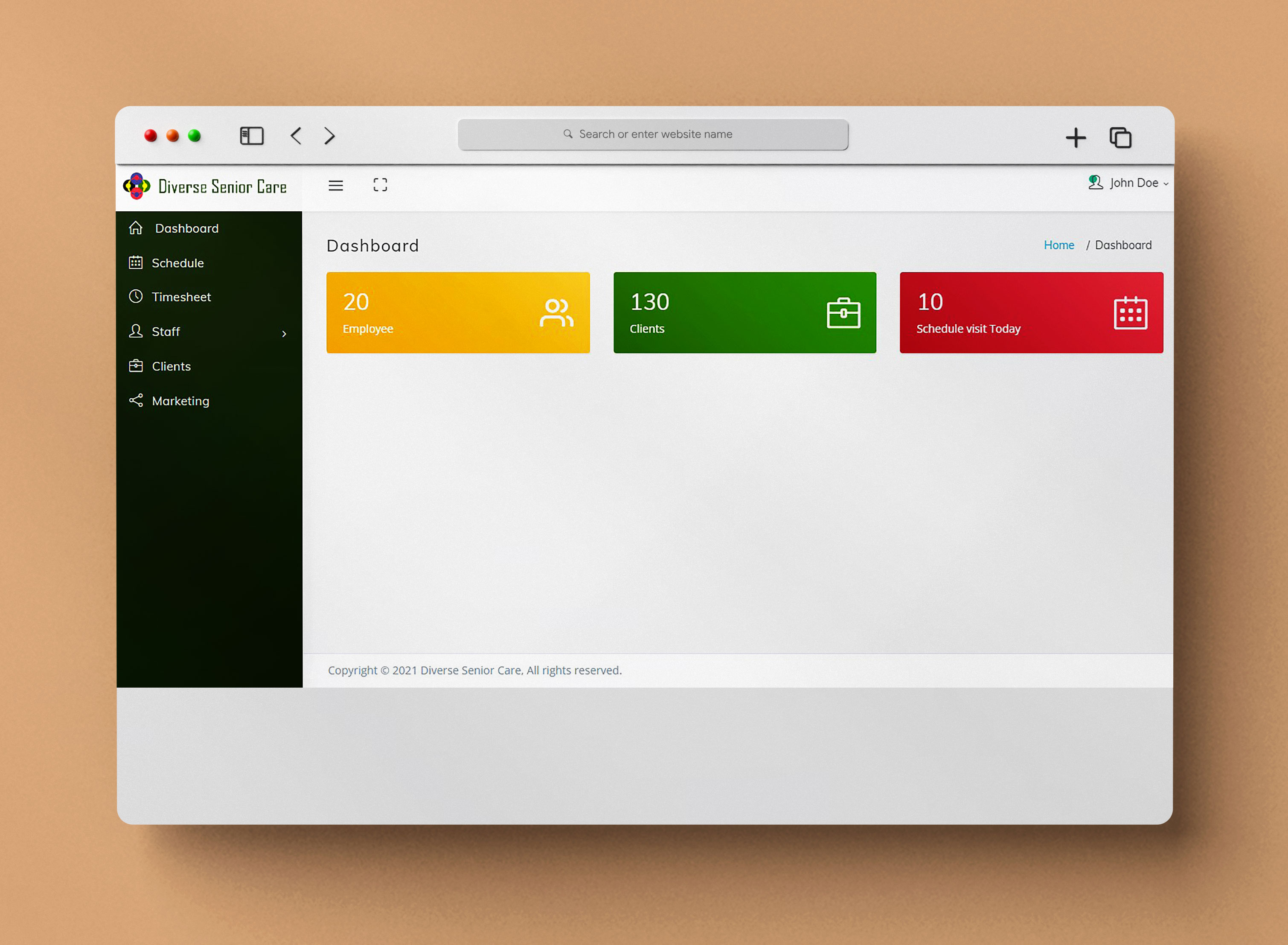Viewport: 1288px width, 945px height.
Task: Click the orange minimize window button
Action: 173,136
